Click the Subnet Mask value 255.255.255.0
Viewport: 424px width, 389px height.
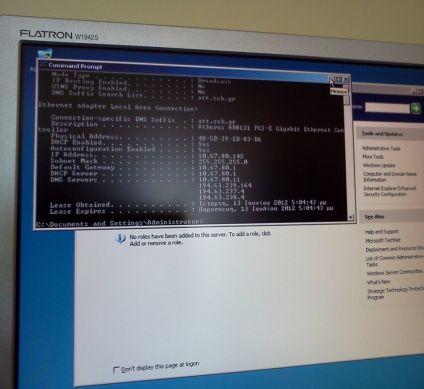(x=223, y=162)
